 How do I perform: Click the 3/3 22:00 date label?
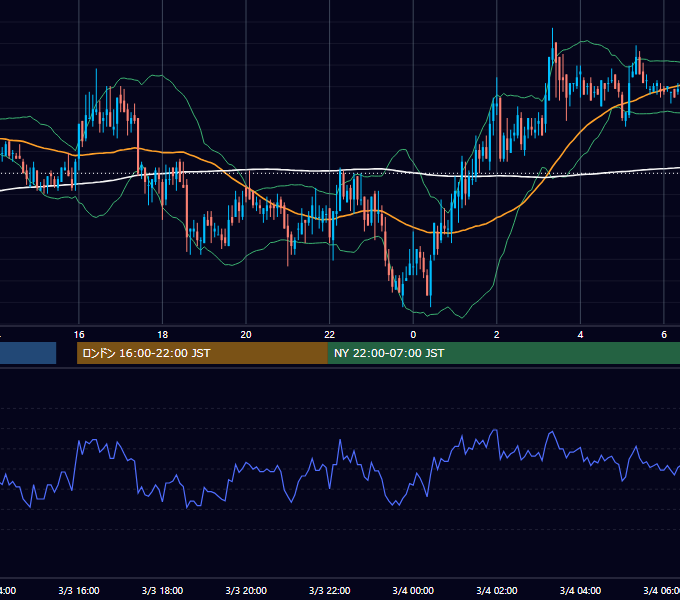330,590
